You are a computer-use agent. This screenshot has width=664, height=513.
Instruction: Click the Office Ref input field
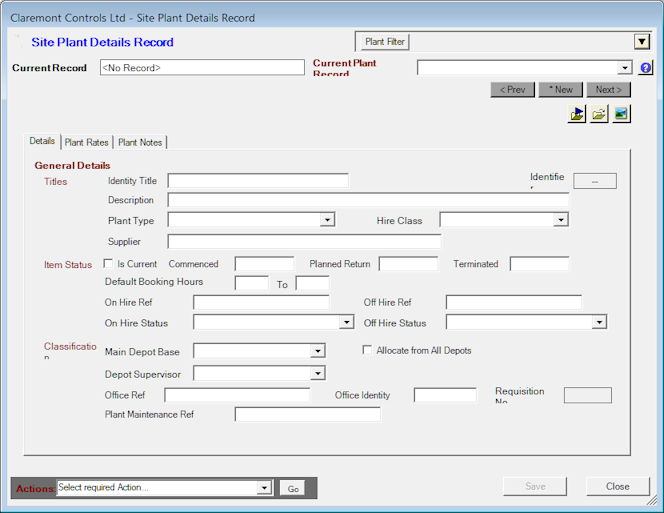point(237,395)
